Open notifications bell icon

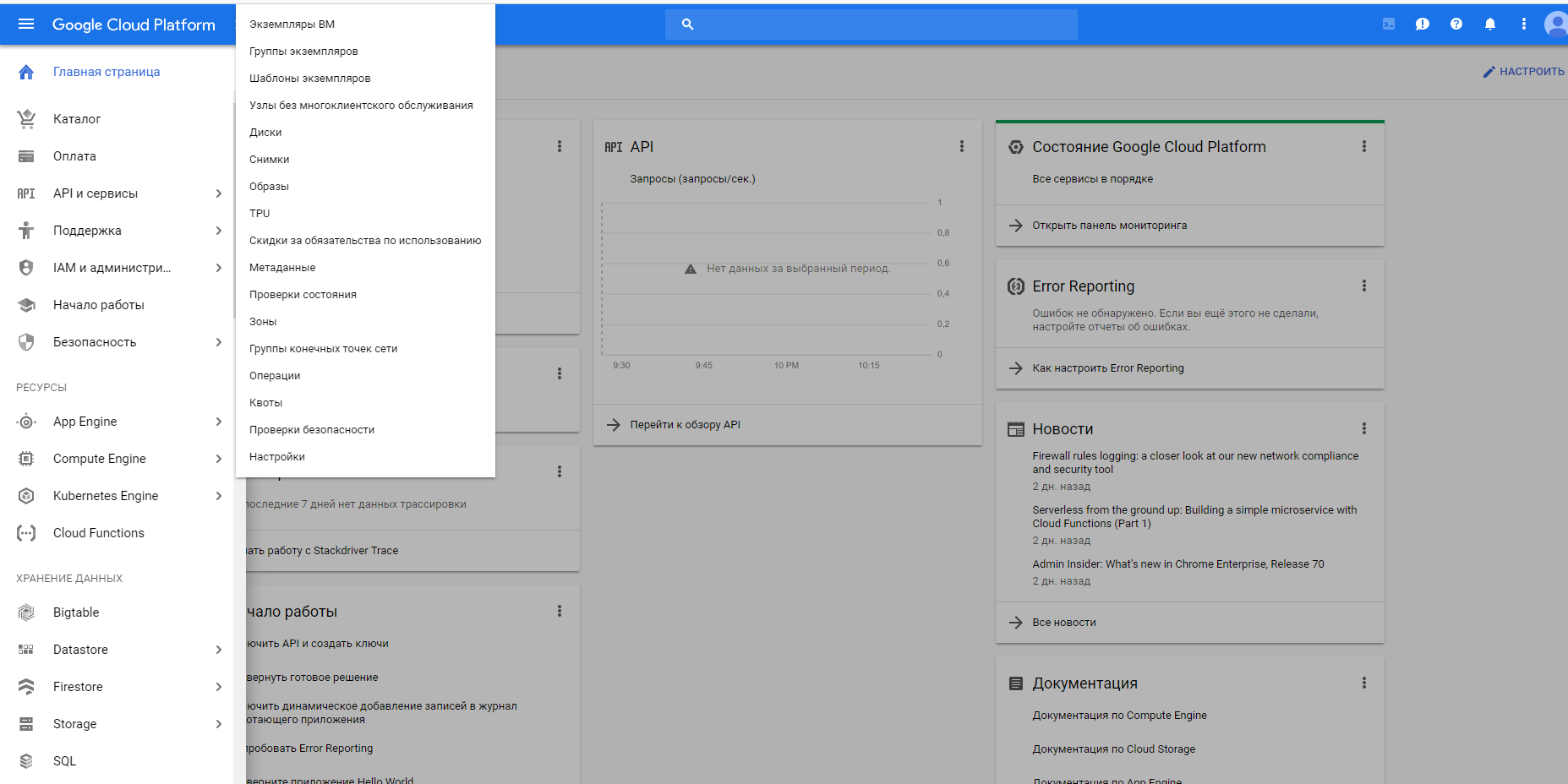(1490, 24)
